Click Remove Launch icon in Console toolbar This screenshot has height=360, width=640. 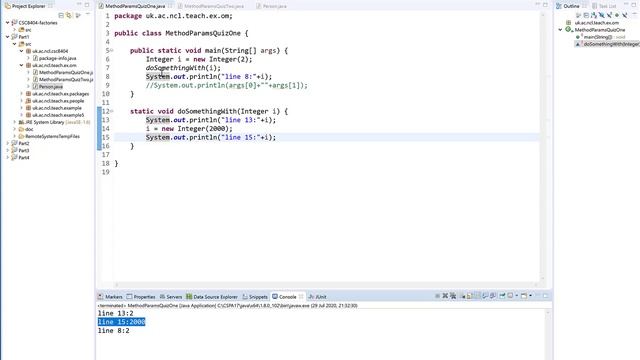tap(445, 296)
